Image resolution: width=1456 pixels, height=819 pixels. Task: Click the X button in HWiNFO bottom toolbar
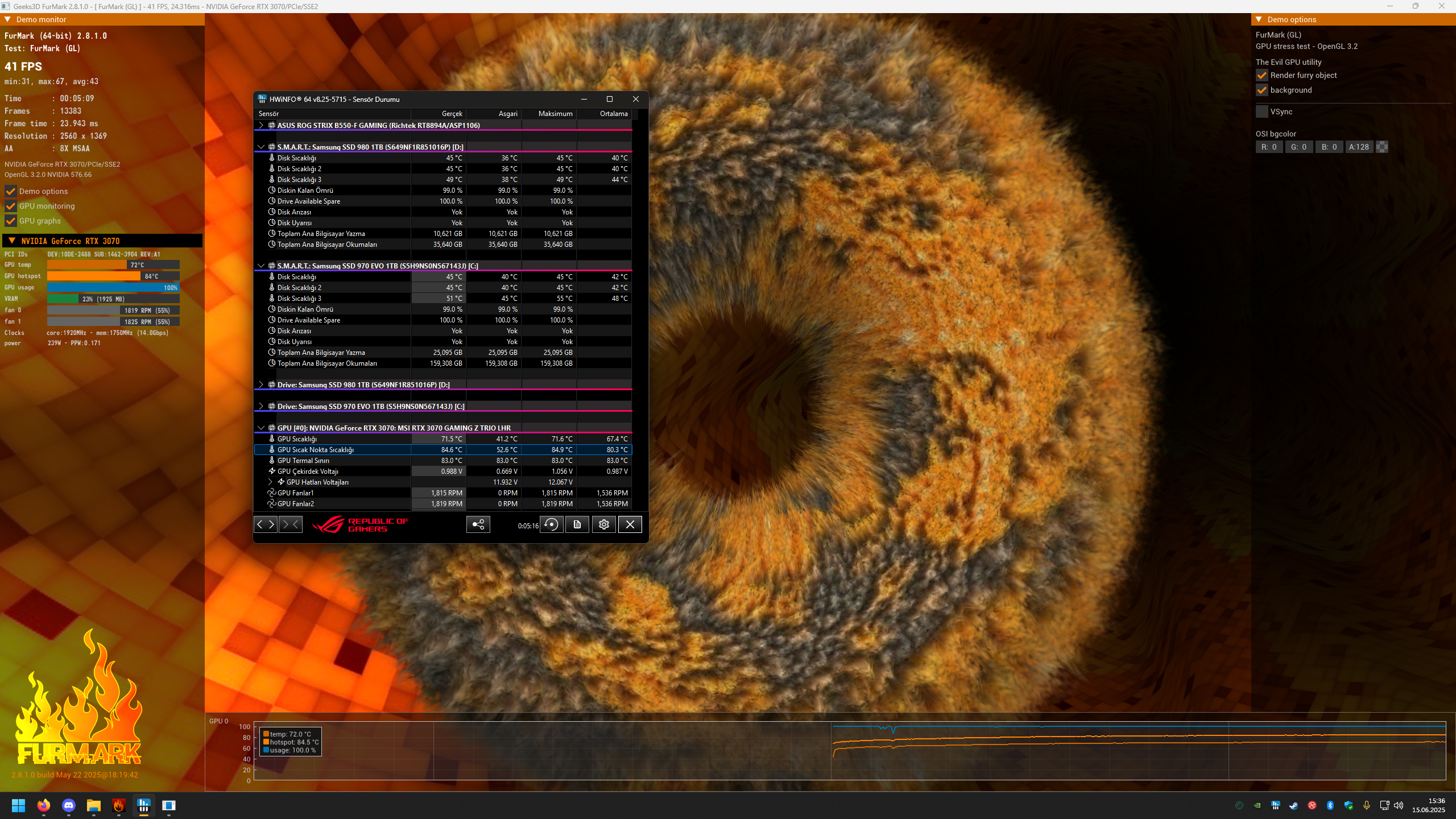point(630,524)
